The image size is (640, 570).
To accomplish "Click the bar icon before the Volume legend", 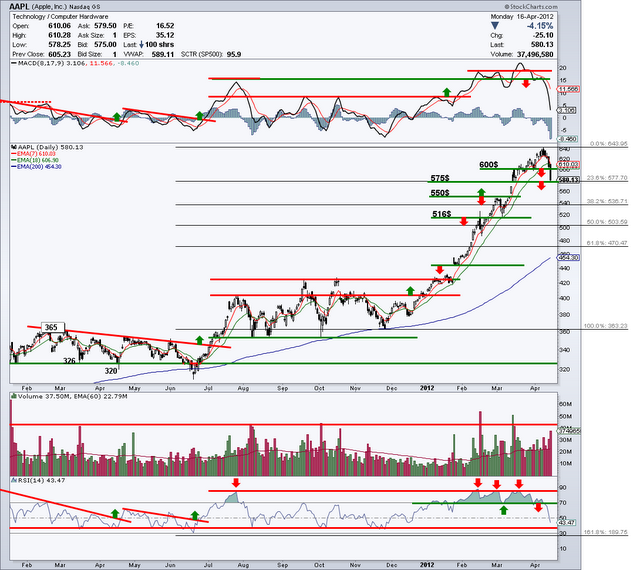I will pos(14,396).
